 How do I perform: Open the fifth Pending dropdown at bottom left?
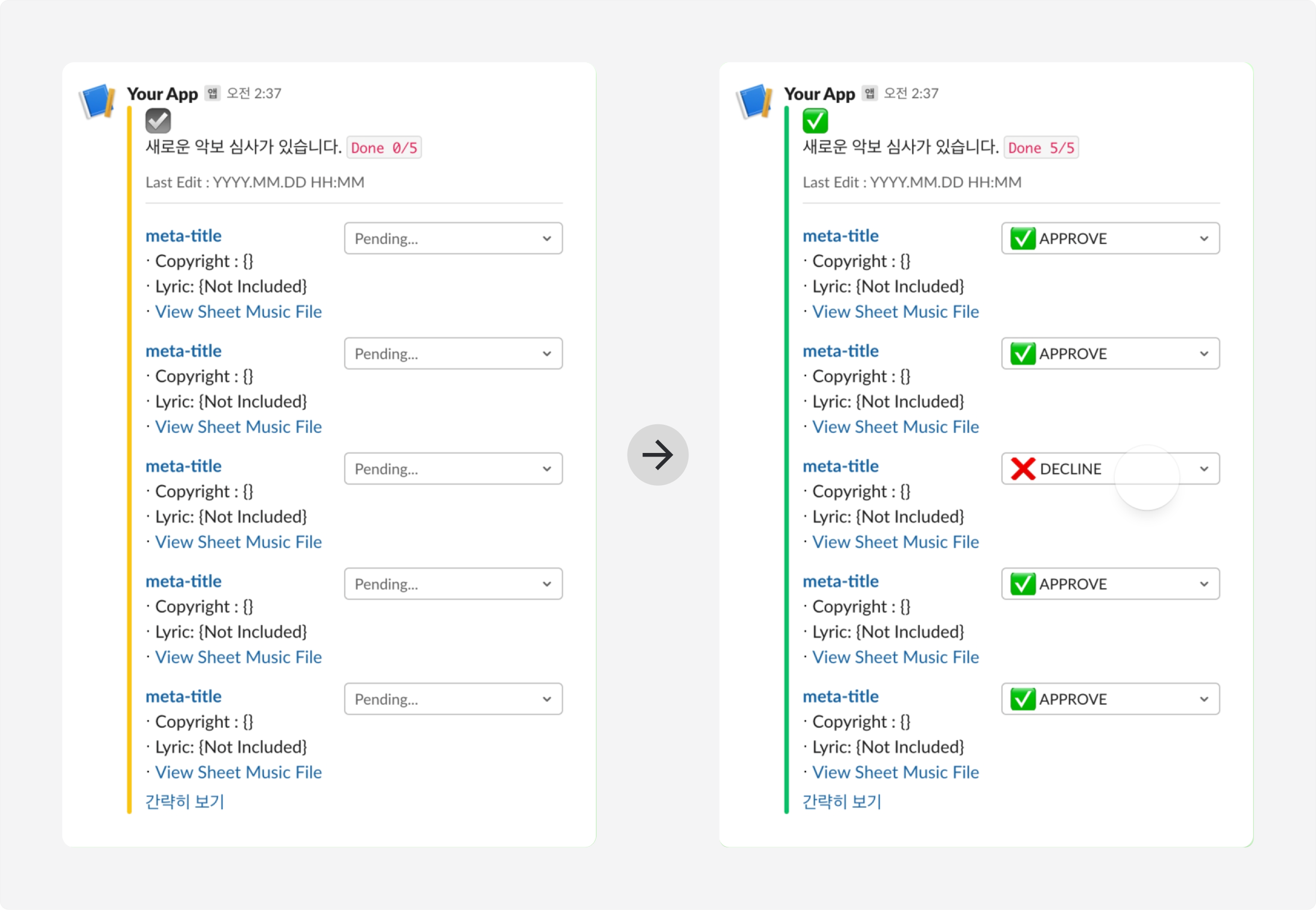pyautogui.click(x=452, y=699)
